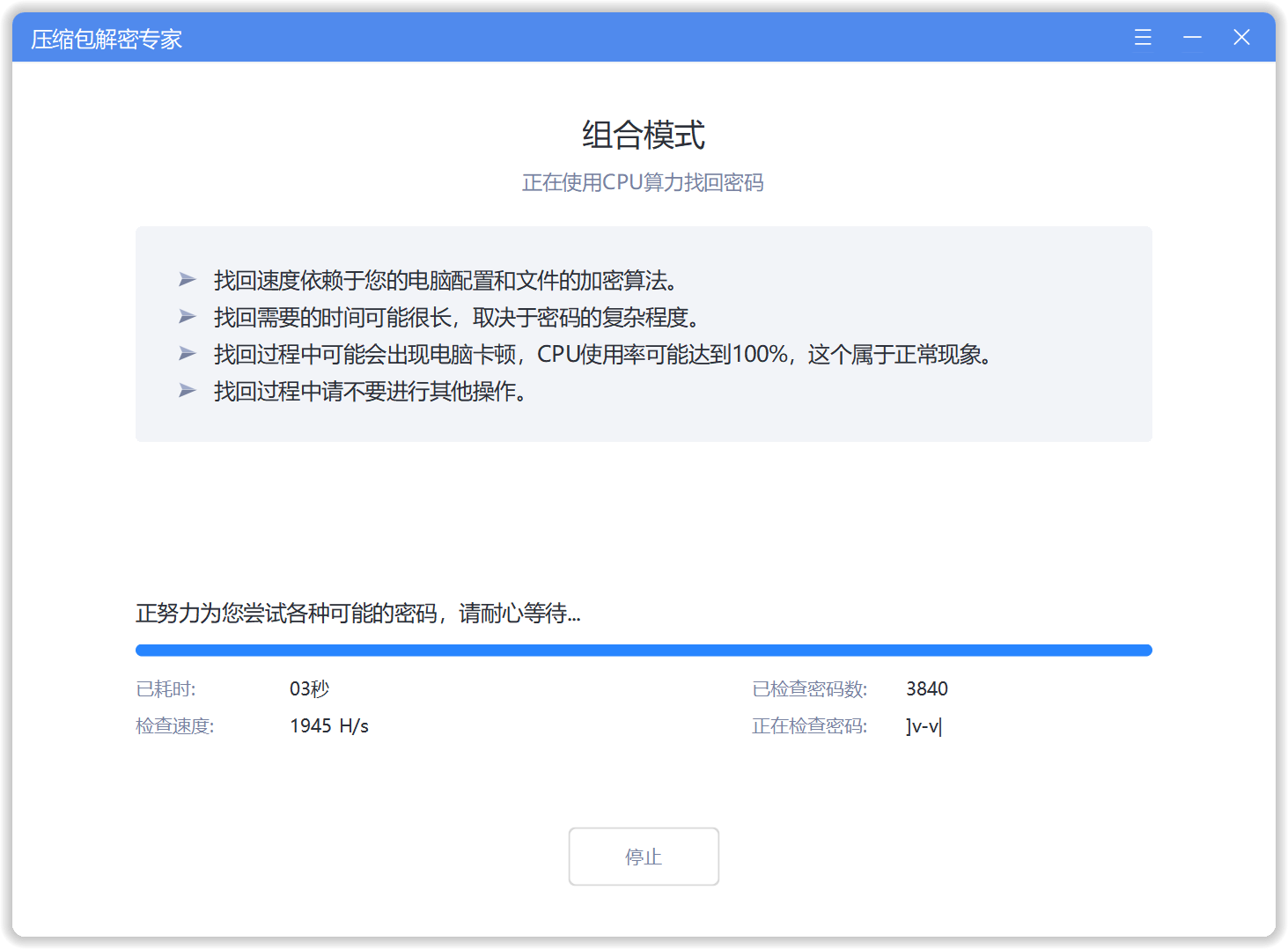Click the tip mentioning CPU使用率 100%

pos(603,355)
